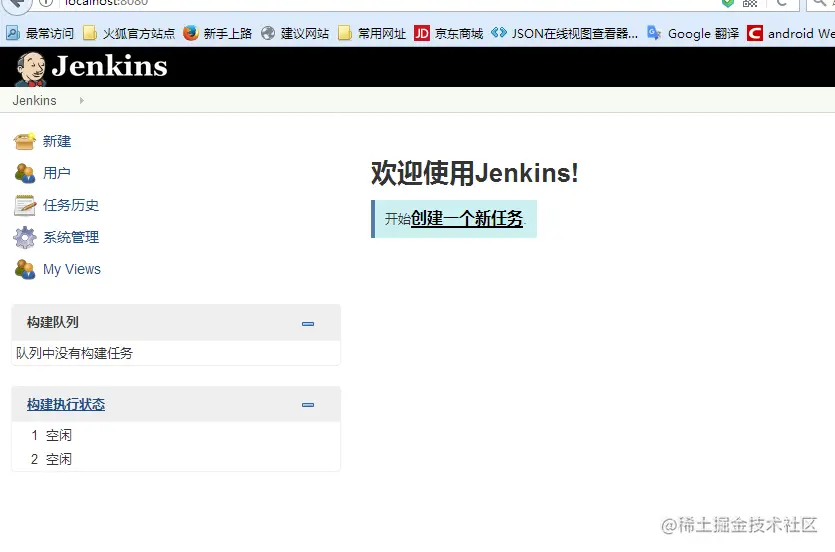Click the 用户 people icon

tap(24, 173)
